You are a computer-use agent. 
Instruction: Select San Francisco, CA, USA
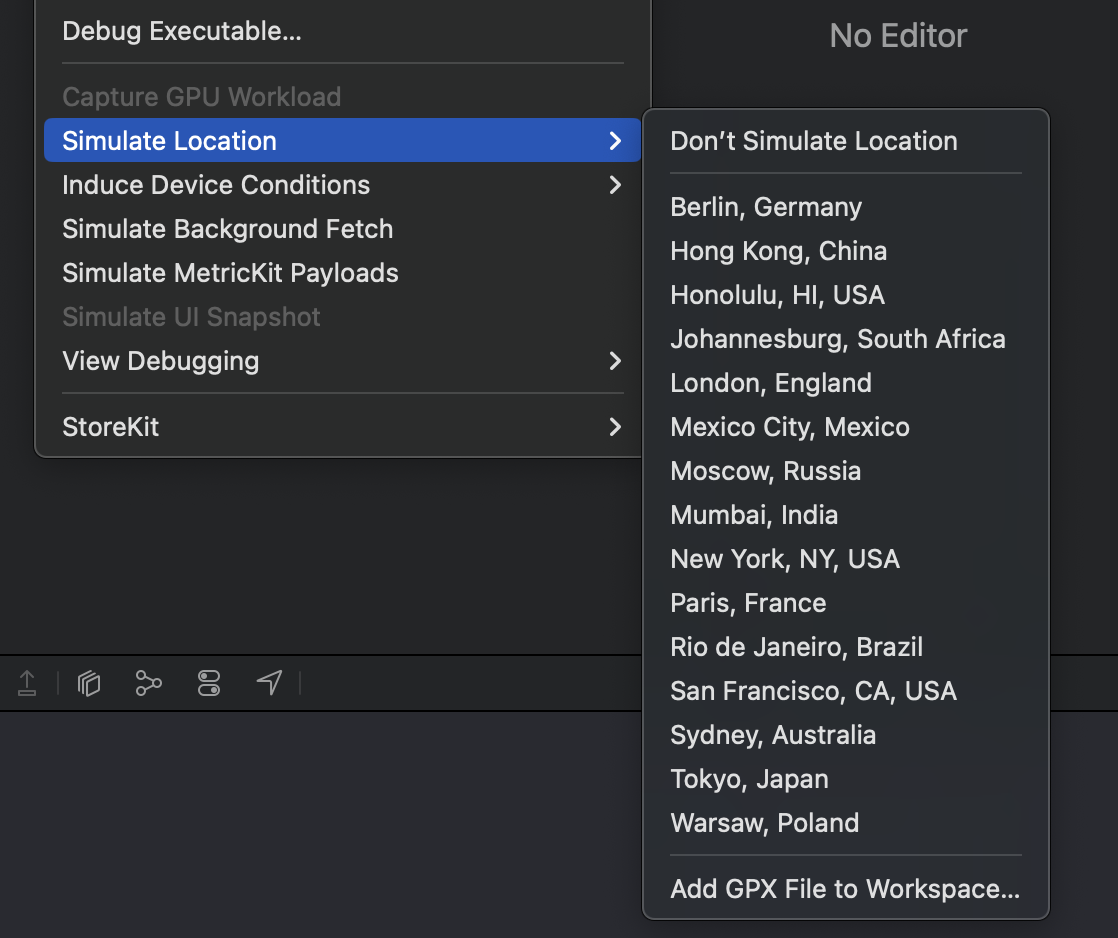tap(846, 691)
